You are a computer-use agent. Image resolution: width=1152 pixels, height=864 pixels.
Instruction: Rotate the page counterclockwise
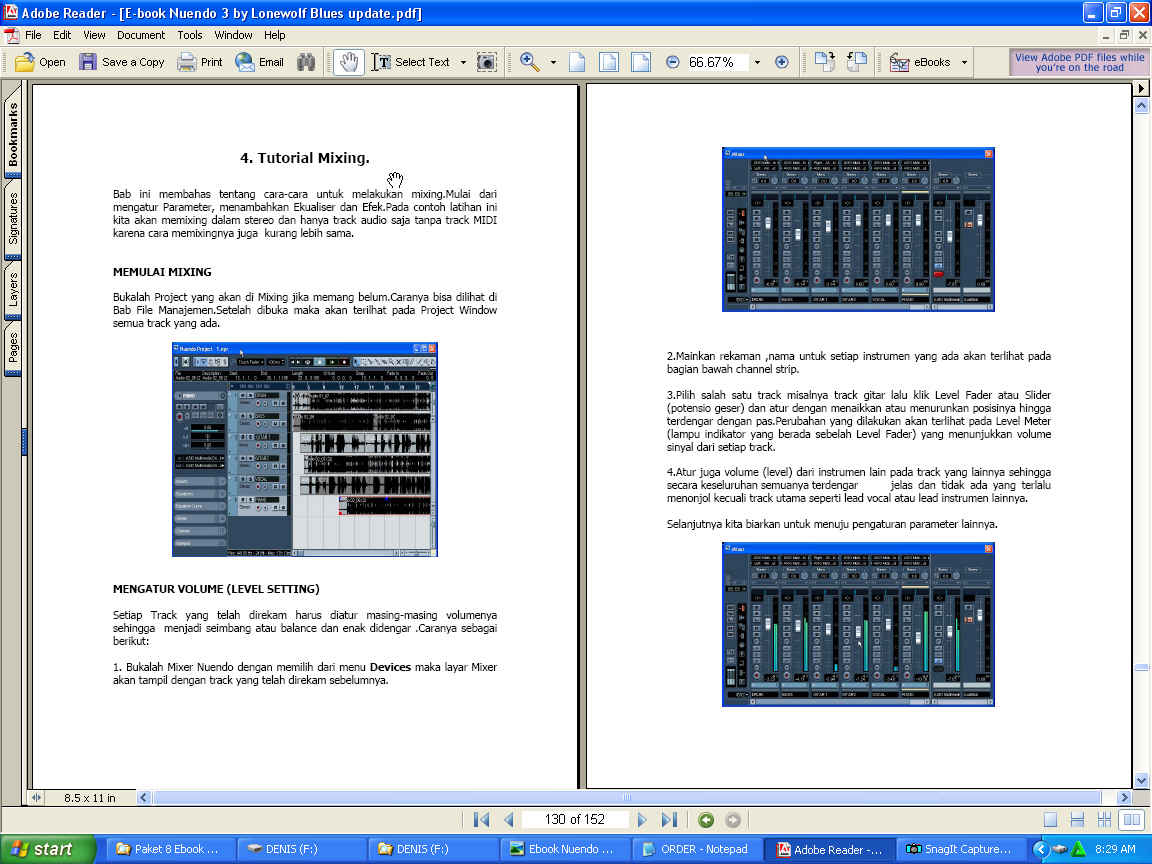point(857,62)
